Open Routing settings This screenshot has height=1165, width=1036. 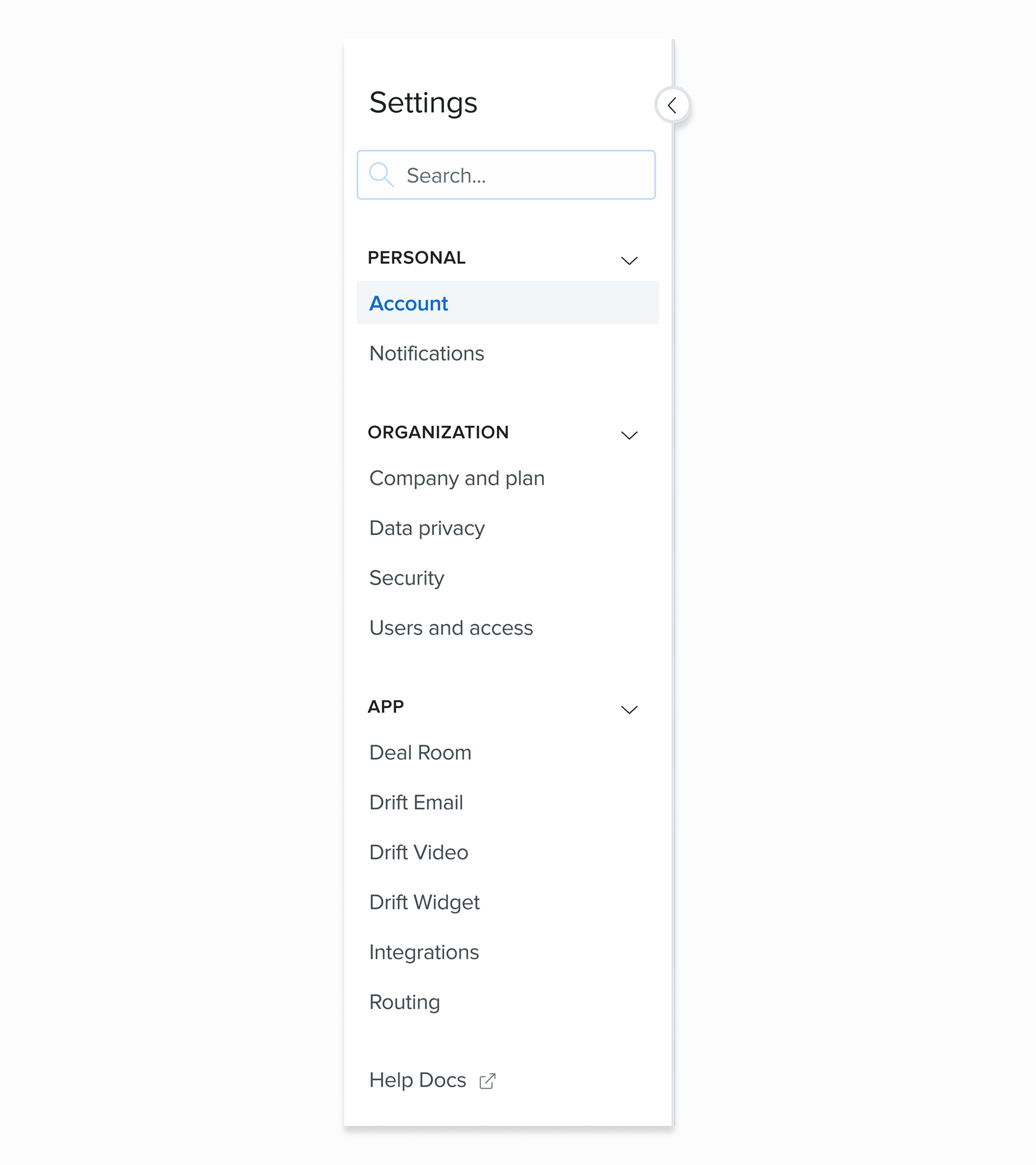(405, 1001)
